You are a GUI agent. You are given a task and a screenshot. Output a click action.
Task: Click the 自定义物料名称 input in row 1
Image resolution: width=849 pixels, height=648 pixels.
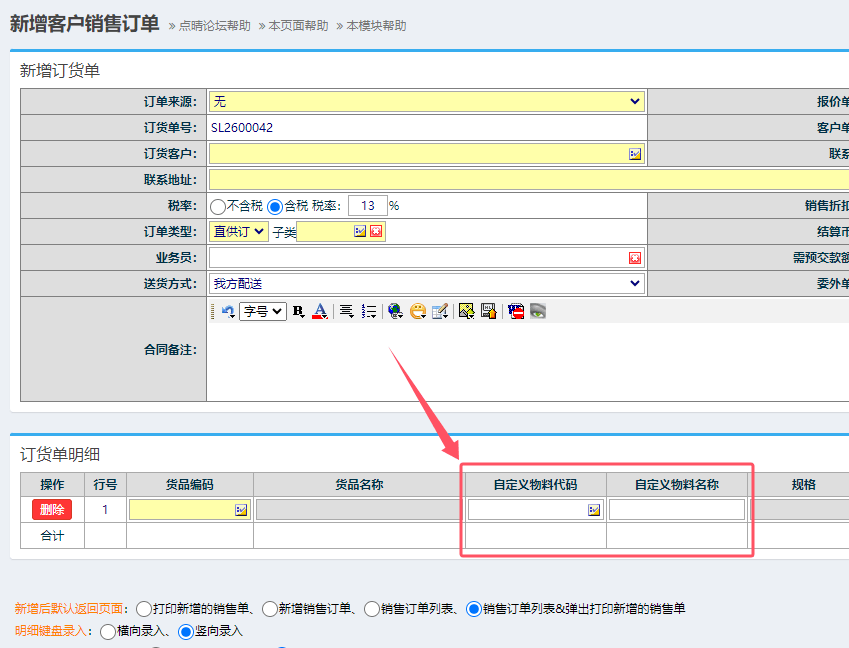pyautogui.click(x=677, y=509)
